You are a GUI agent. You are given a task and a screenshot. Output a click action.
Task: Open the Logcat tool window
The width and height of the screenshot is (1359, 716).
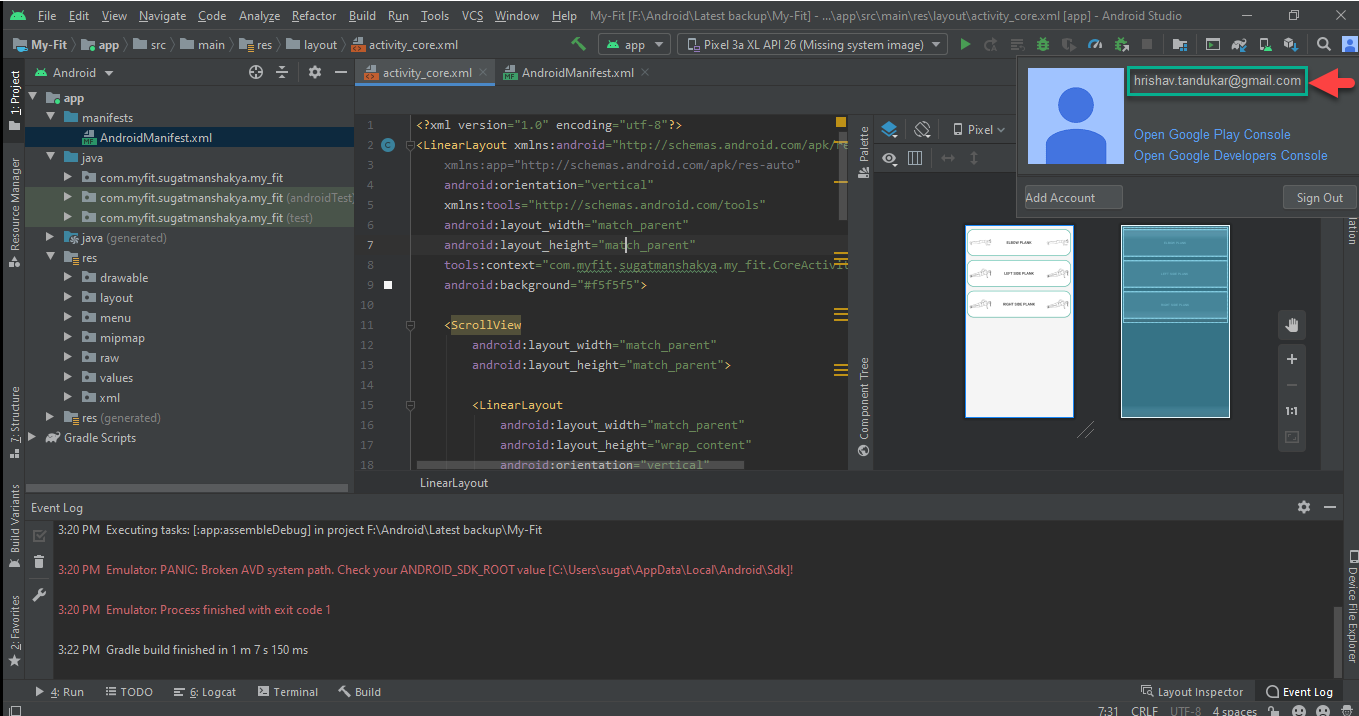tap(205, 691)
